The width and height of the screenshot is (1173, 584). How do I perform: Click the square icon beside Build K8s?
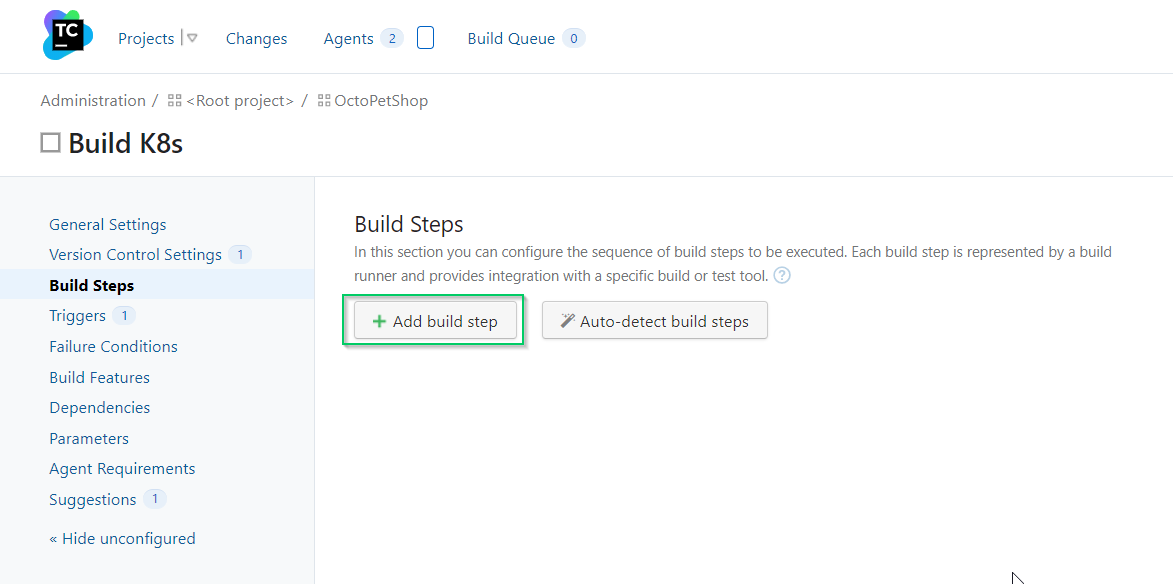click(50, 143)
